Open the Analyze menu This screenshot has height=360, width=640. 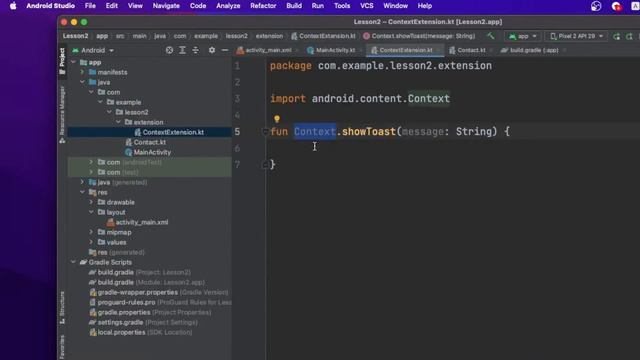pos(228,6)
